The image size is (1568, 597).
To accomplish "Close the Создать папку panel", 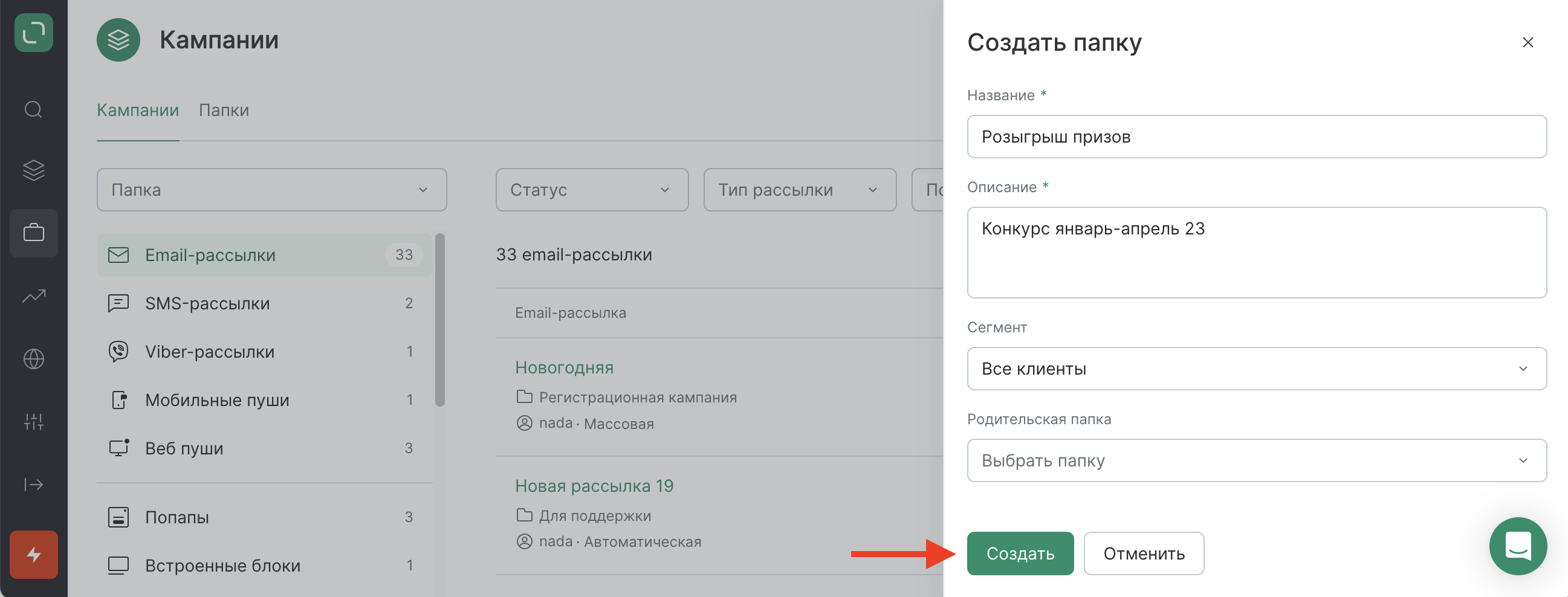I will point(1528,42).
